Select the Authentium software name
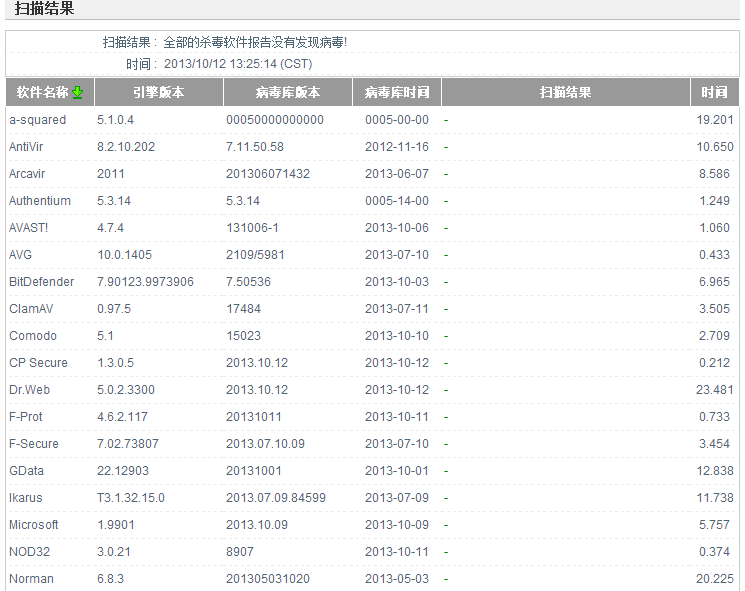Image resolution: width=745 pixels, height=591 pixels. (x=40, y=201)
